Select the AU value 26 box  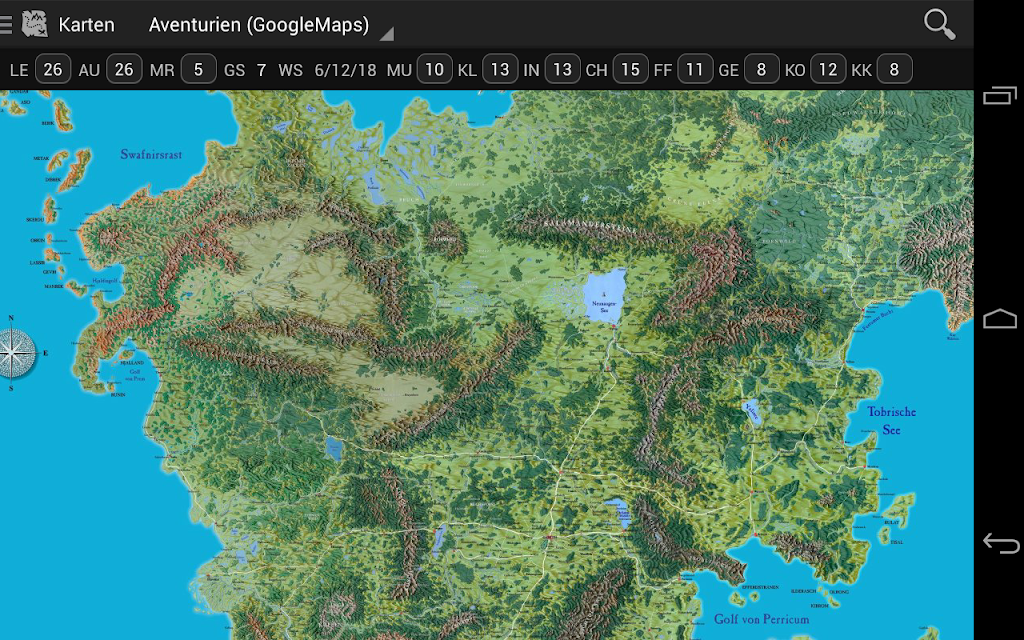coord(124,69)
